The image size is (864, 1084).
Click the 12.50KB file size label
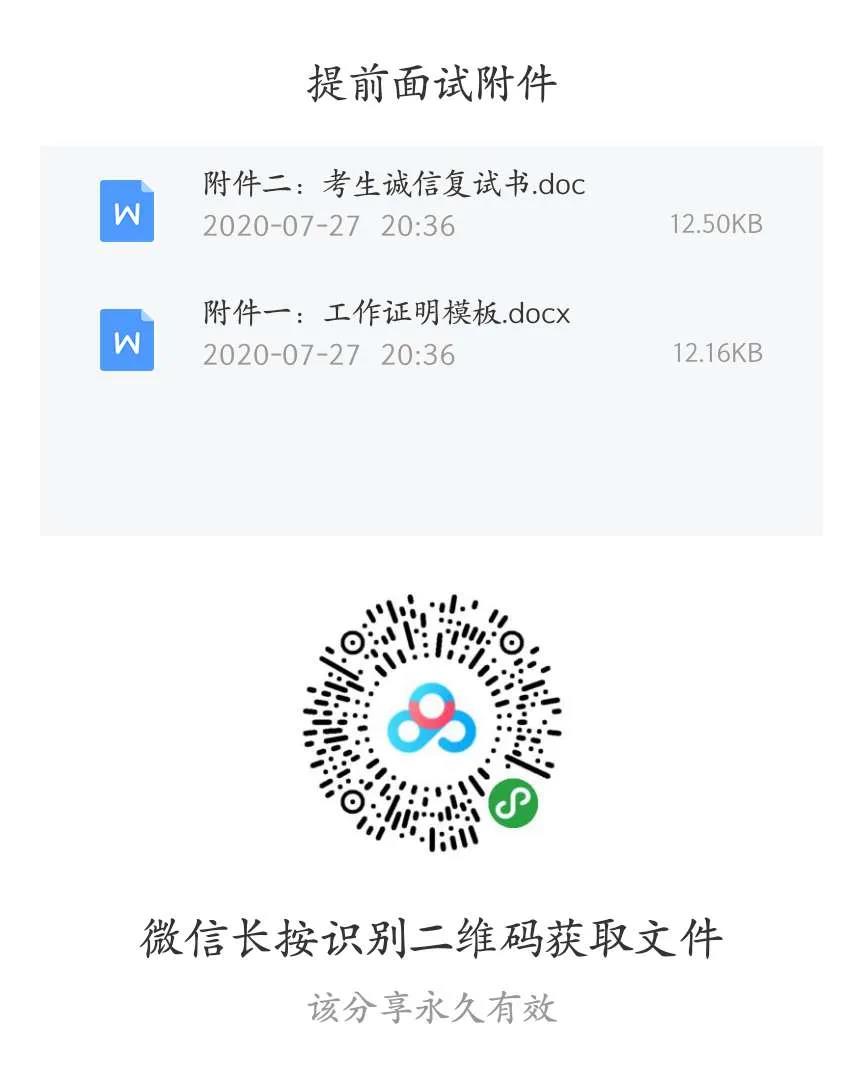coord(716,224)
